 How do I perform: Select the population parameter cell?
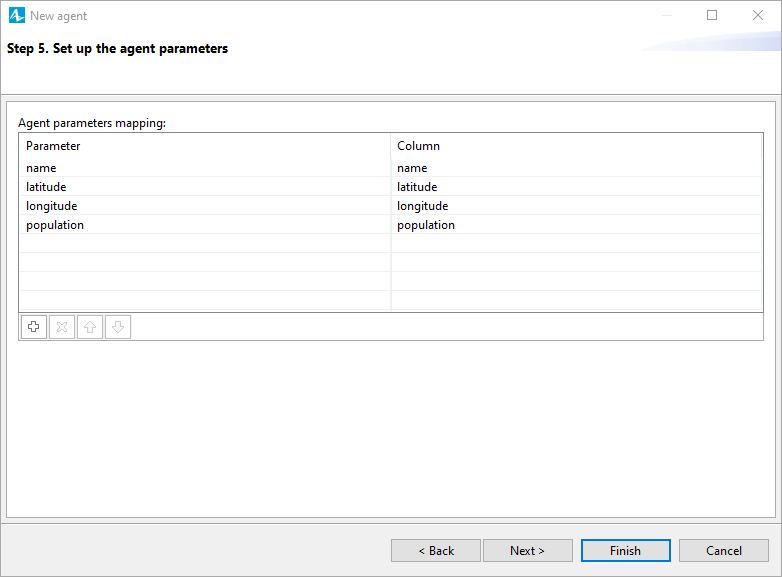click(205, 225)
